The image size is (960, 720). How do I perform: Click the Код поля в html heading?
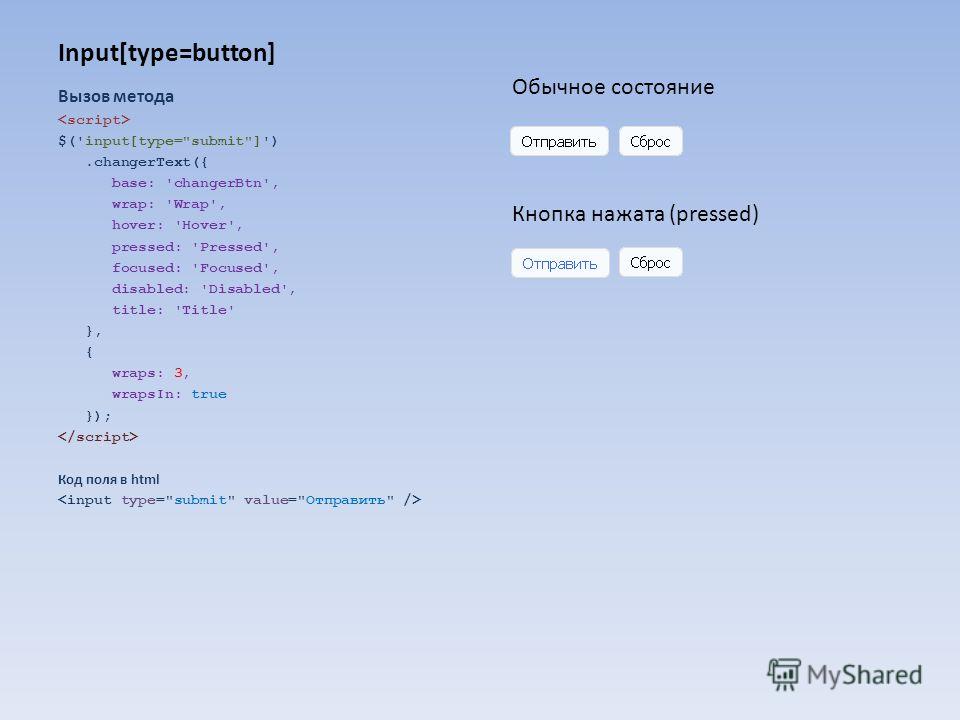point(108,479)
